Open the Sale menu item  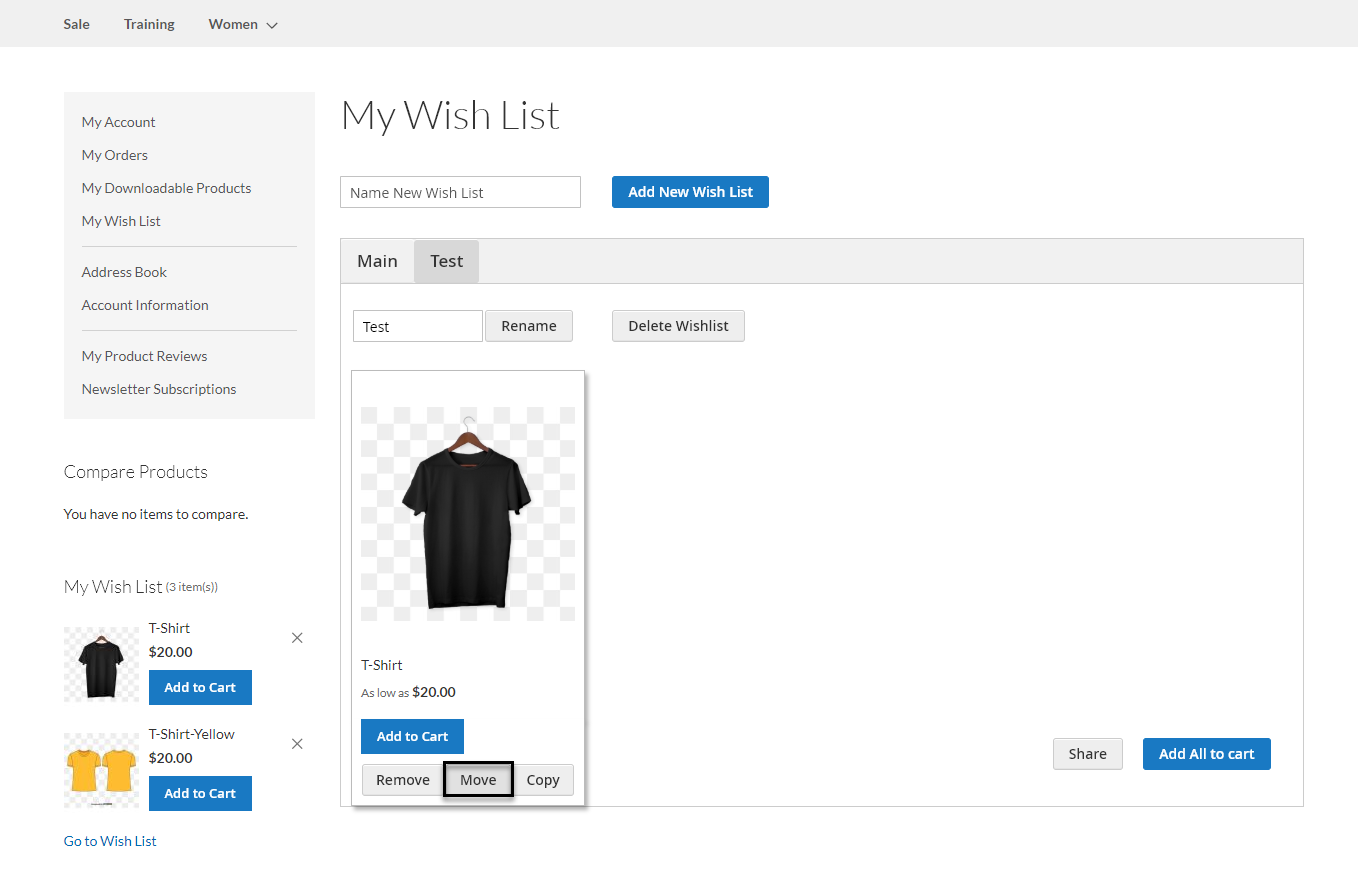(x=76, y=24)
